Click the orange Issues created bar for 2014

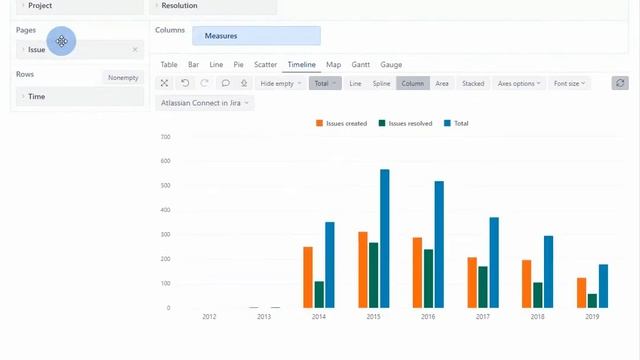tap(308, 277)
